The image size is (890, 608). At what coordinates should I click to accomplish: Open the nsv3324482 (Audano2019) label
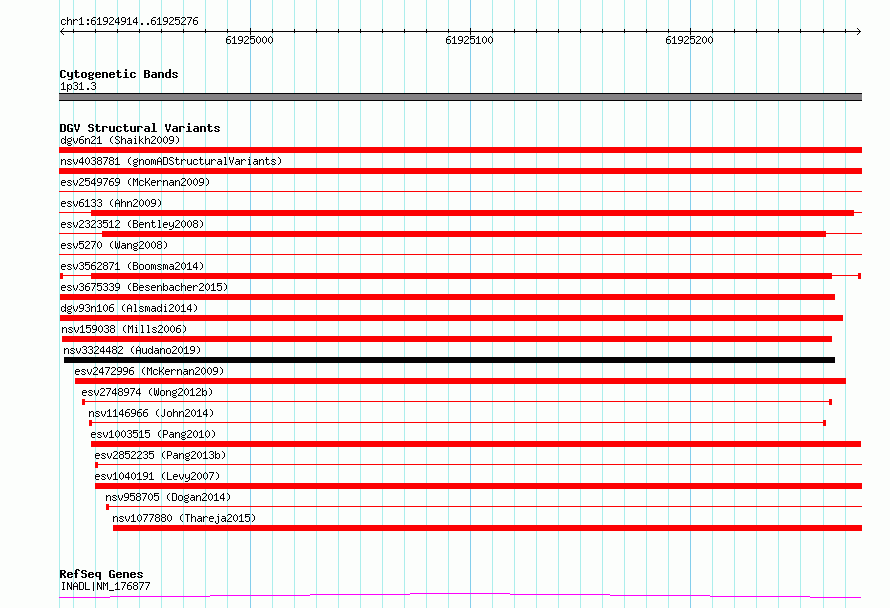[x=132, y=350]
